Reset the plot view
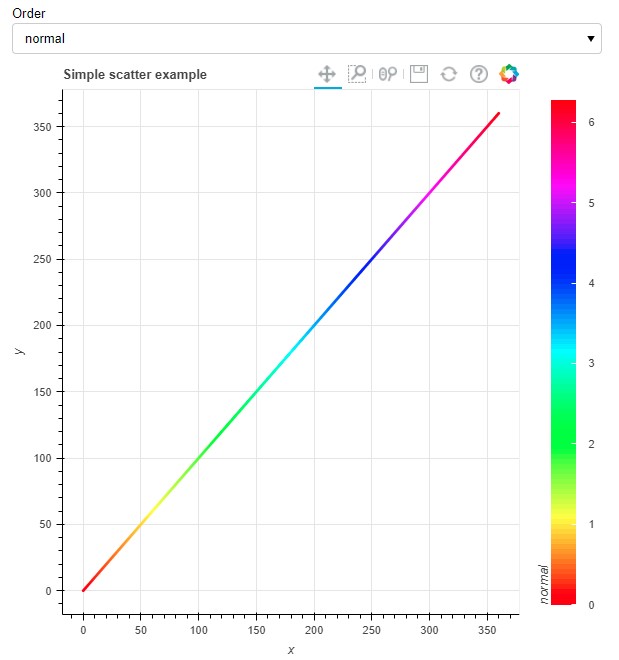 pyautogui.click(x=449, y=75)
